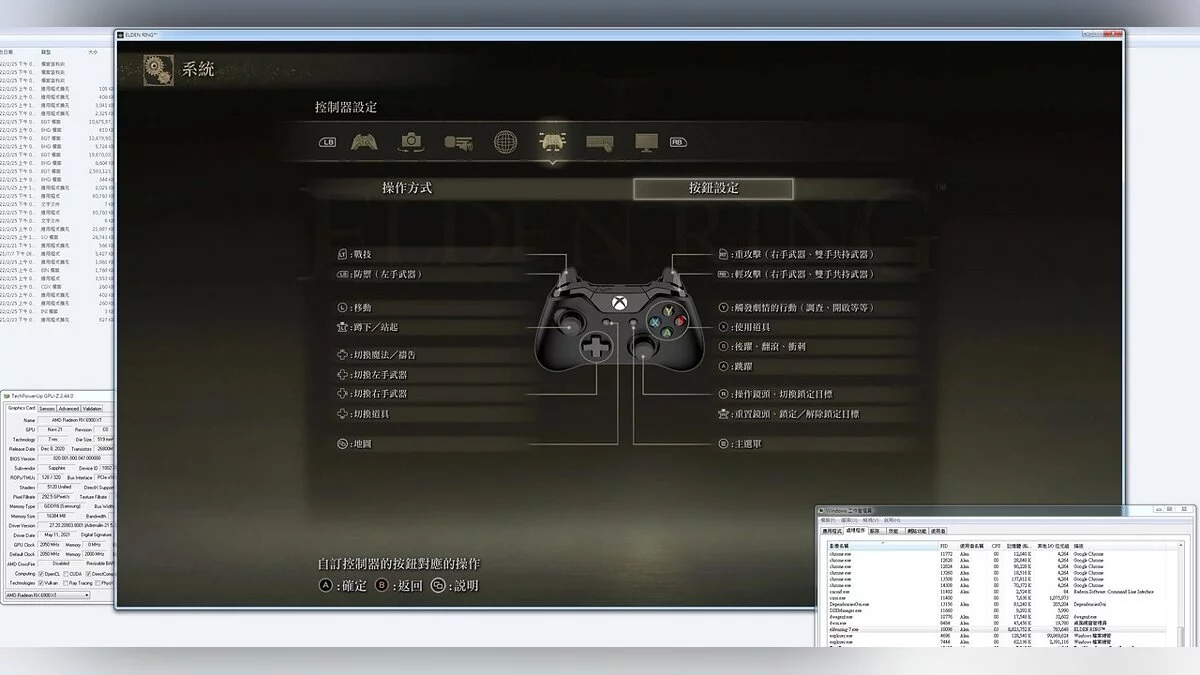Switch to the Sensors tab in GPU-Z
The image size is (1200, 675).
tap(46, 408)
